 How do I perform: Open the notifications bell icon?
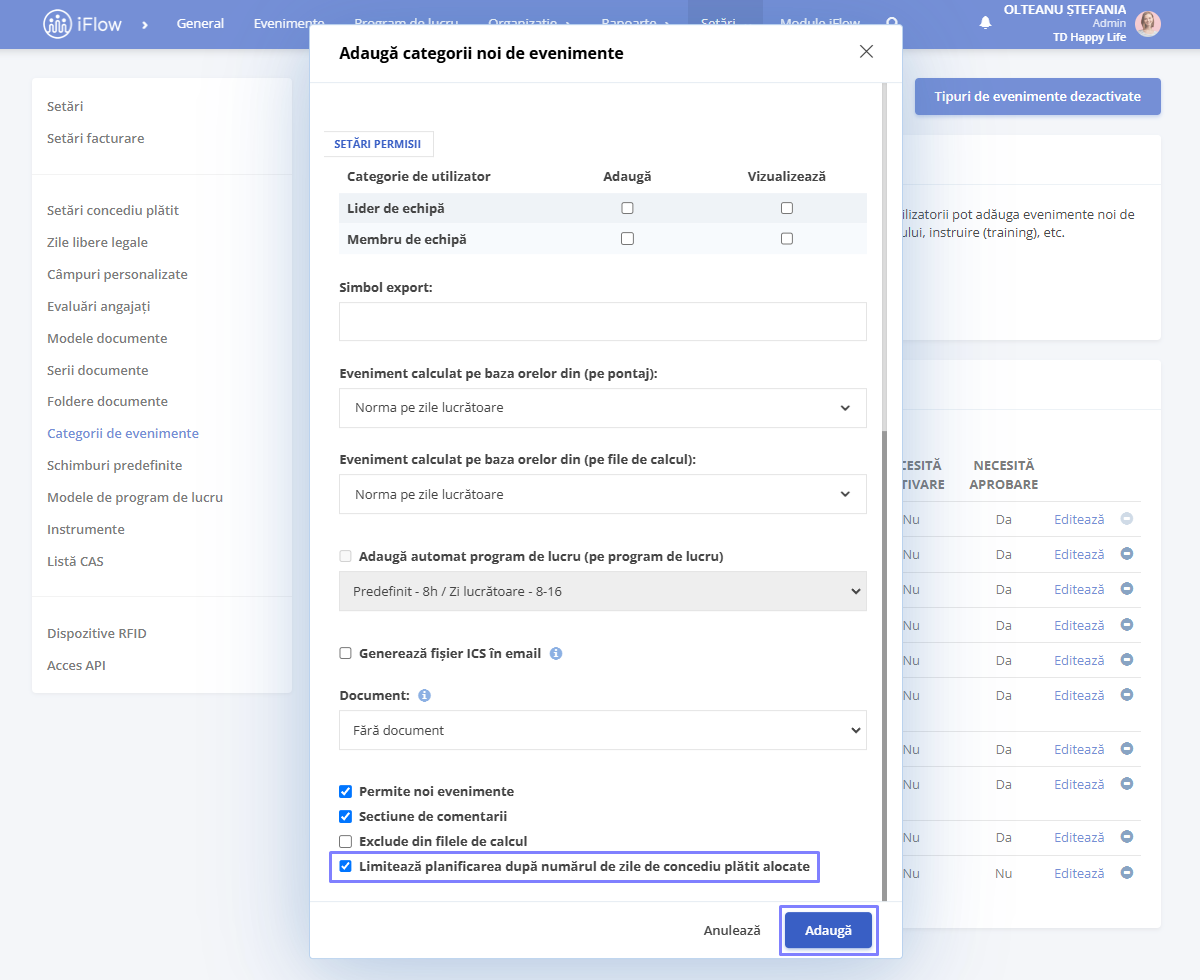(x=985, y=23)
